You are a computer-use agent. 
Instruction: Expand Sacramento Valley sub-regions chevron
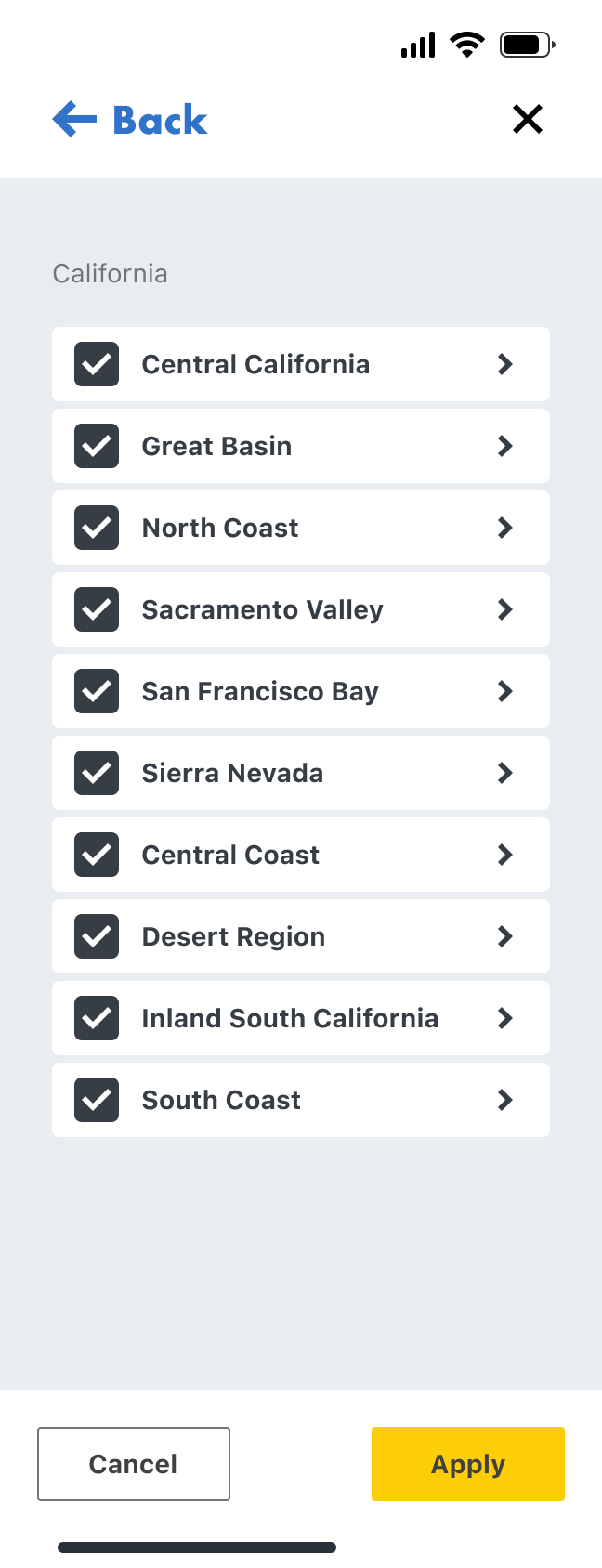click(505, 609)
